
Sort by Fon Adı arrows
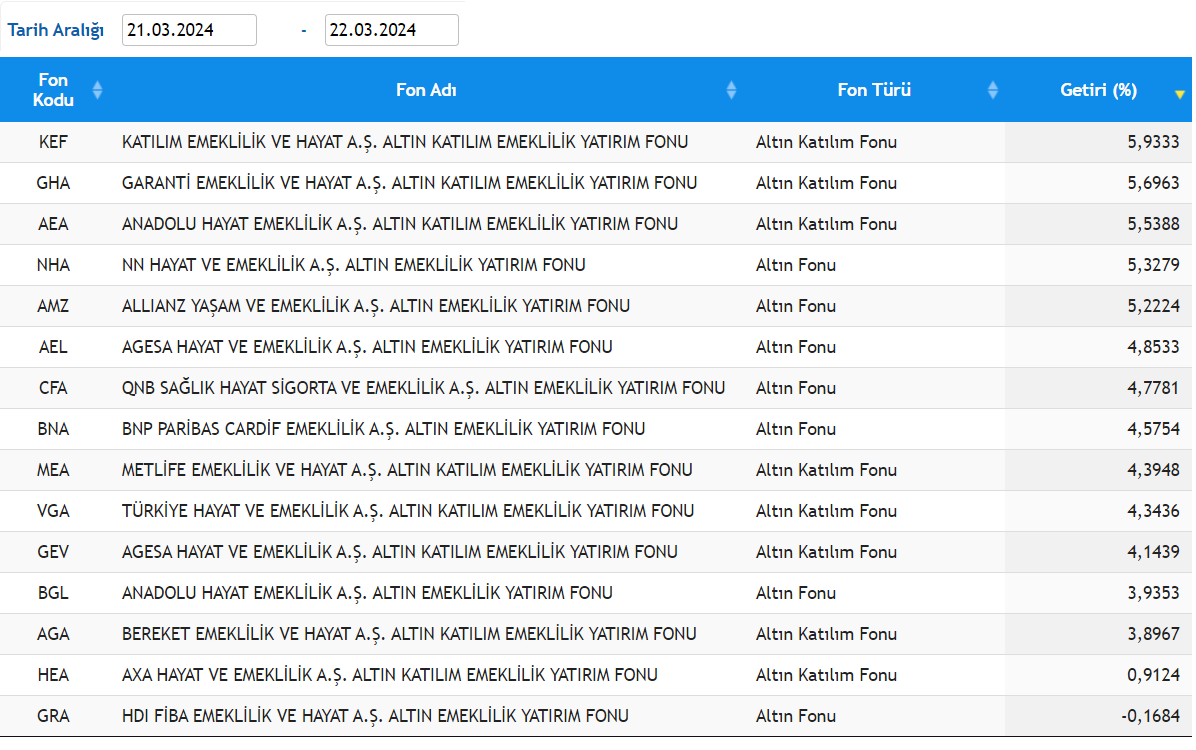click(x=731, y=90)
